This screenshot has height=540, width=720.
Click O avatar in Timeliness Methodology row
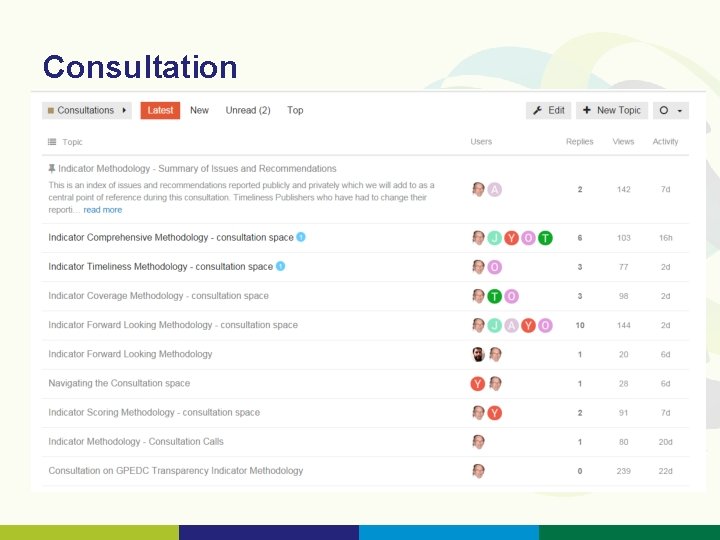pyautogui.click(x=495, y=267)
